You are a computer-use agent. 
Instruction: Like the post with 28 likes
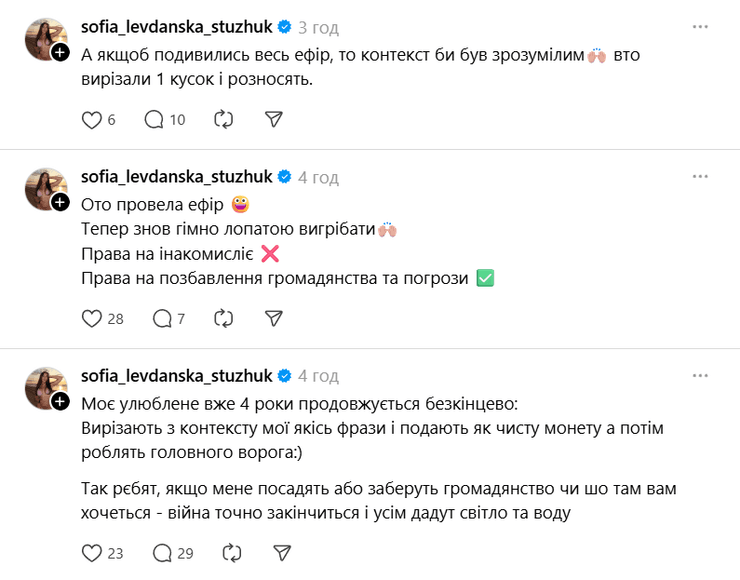[x=91, y=319]
